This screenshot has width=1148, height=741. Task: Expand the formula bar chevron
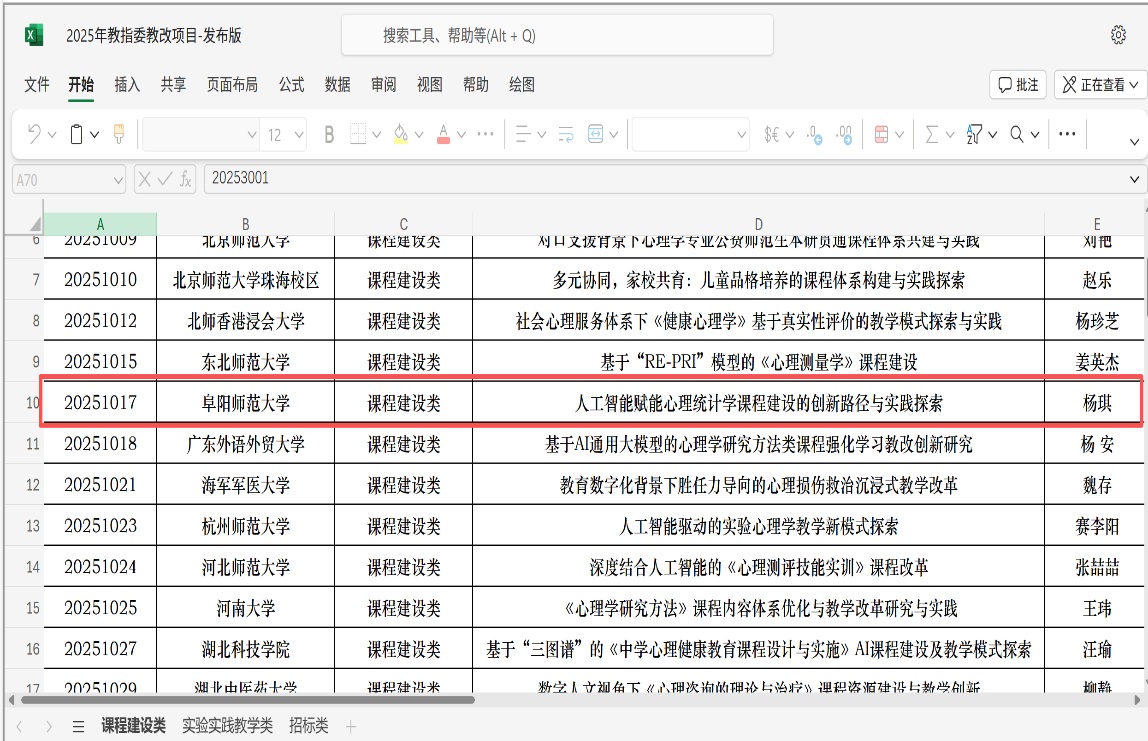pos(1134,179)
